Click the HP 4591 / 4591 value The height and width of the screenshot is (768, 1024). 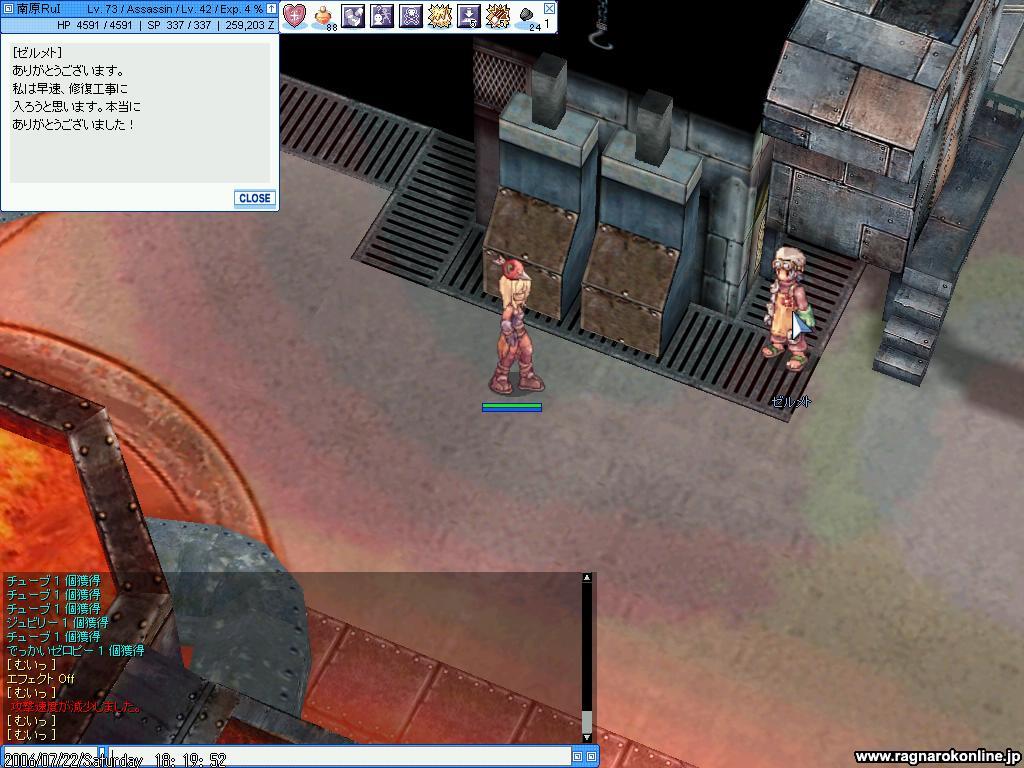(95, 25)
